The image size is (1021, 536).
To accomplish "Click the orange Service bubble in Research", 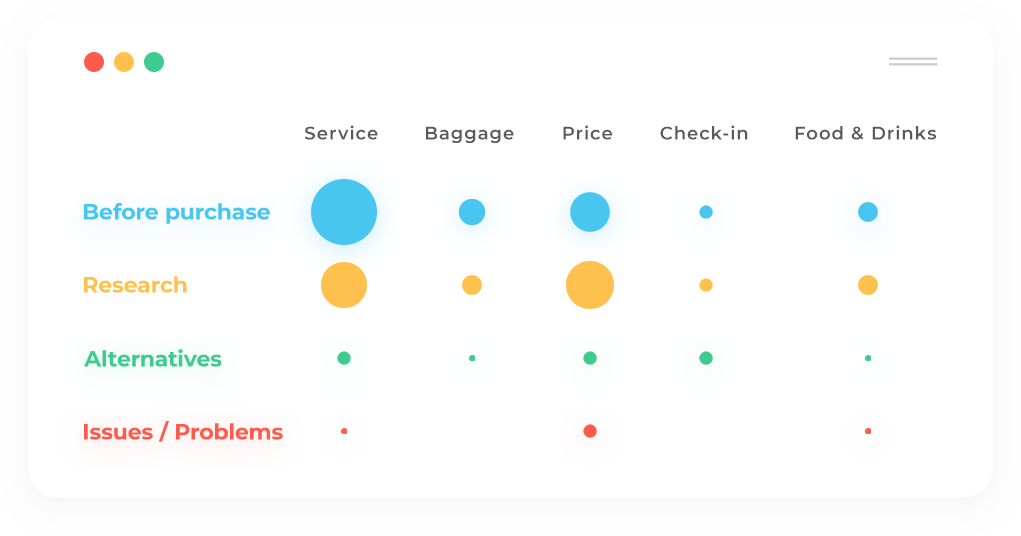I will [x=344, y=285].
